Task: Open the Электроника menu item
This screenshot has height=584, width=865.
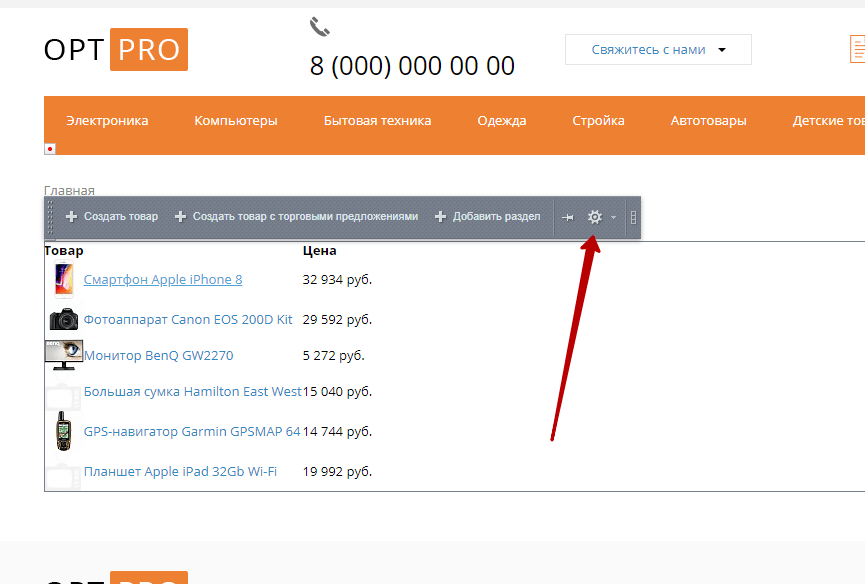Action: point(107,121)
